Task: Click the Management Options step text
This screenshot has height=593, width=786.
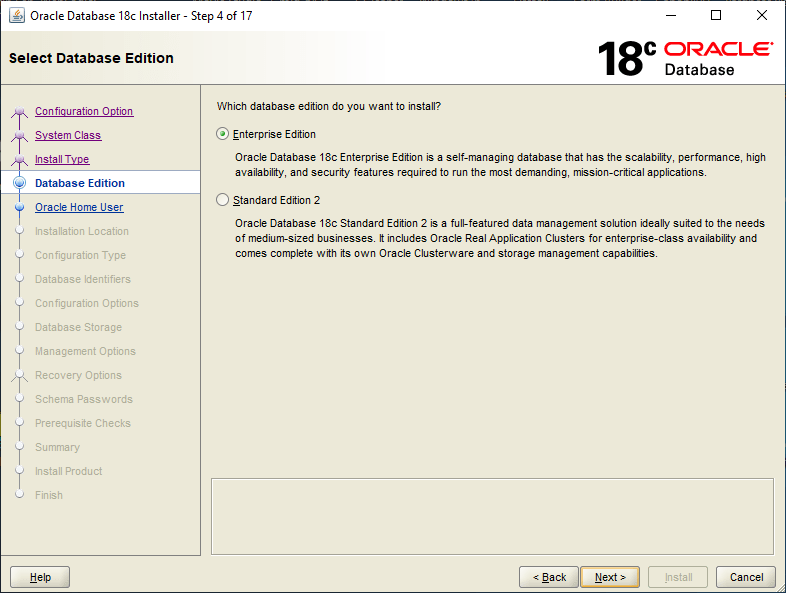Action: [x=85, y=351]
